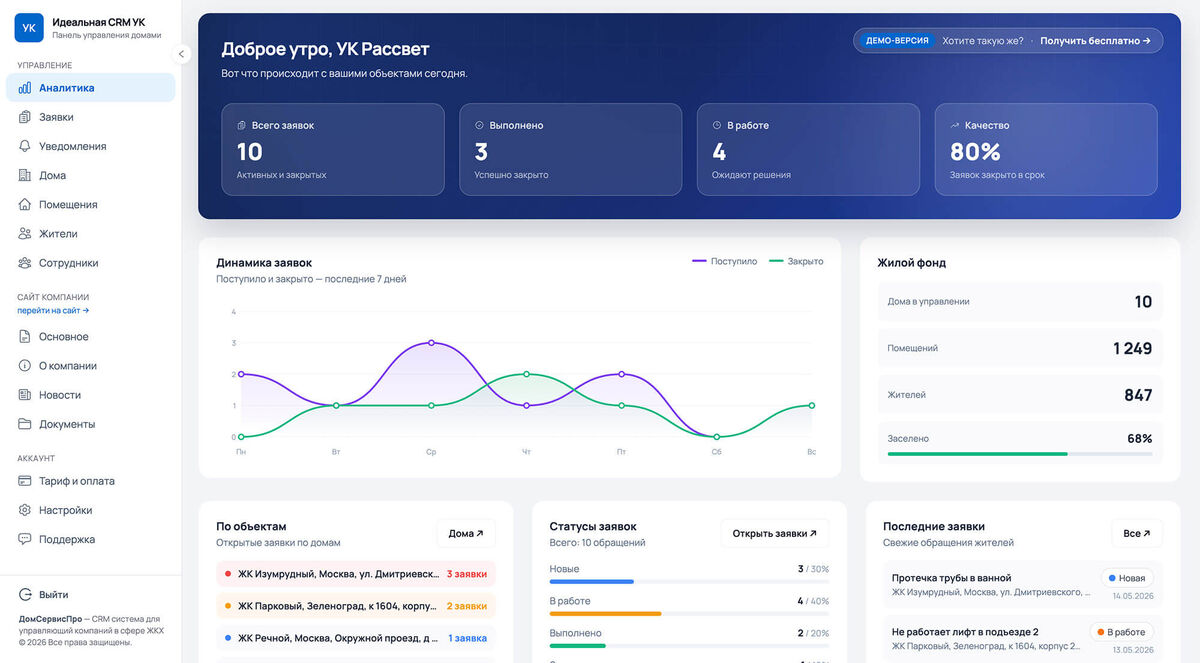Click the Настройки gear icon
Screen dimensions: 1200x663
[x=25, y=510]
